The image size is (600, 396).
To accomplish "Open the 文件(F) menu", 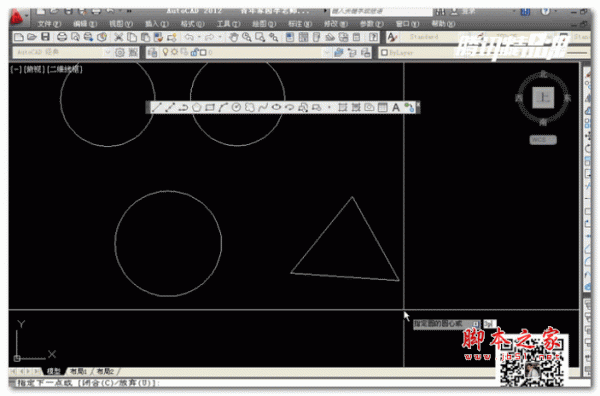I will point(49,24).
